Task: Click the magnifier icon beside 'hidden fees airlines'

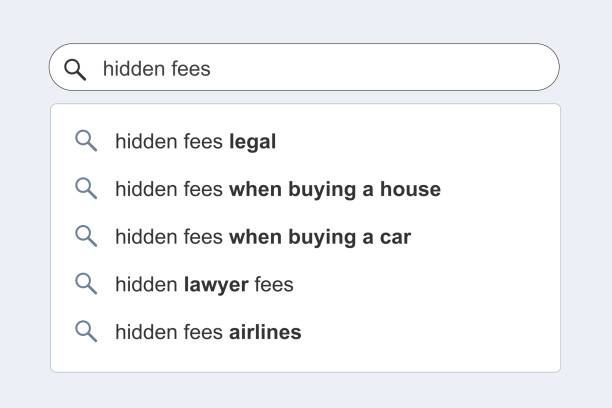Action: coord(86,332)
